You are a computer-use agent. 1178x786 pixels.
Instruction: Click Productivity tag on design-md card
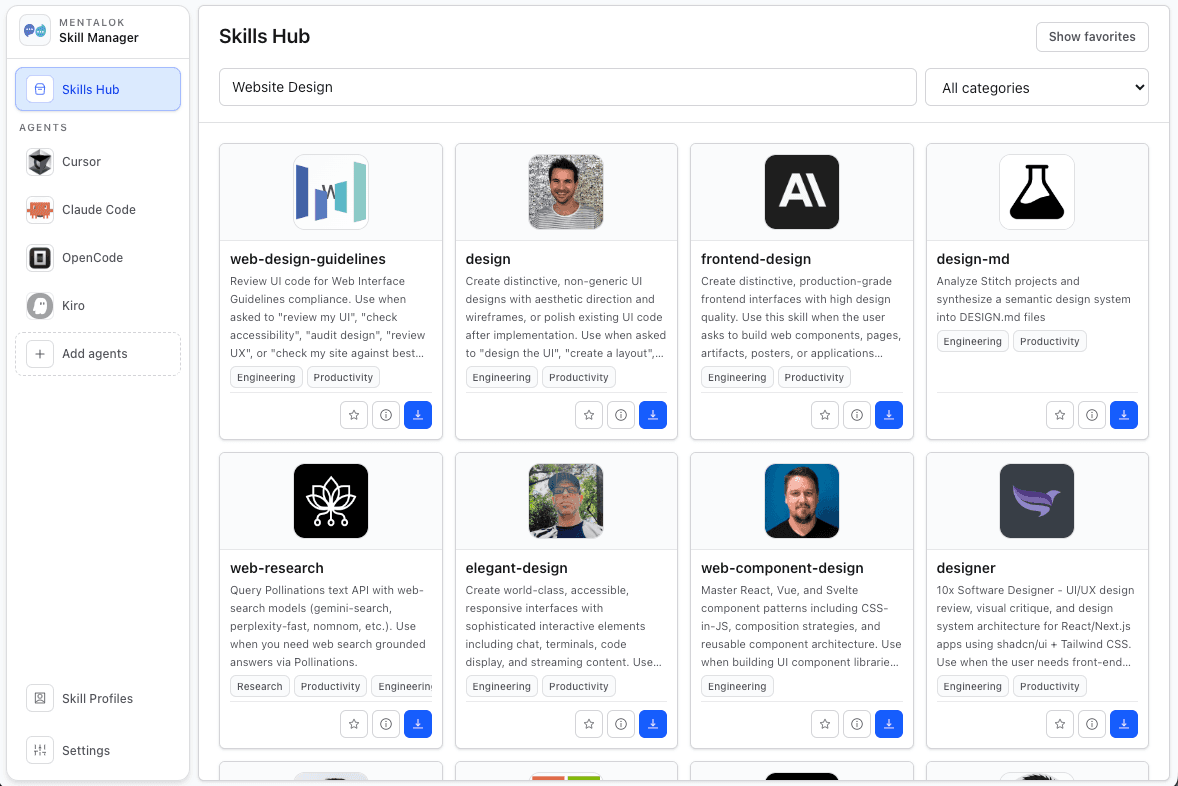tap(1050, 341)
